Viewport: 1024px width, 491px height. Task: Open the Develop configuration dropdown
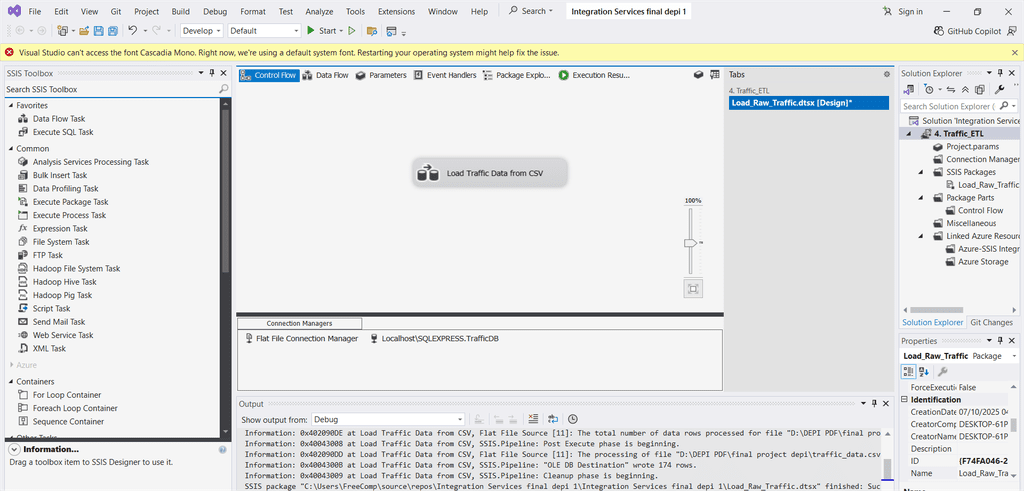[x=202, y=31]
